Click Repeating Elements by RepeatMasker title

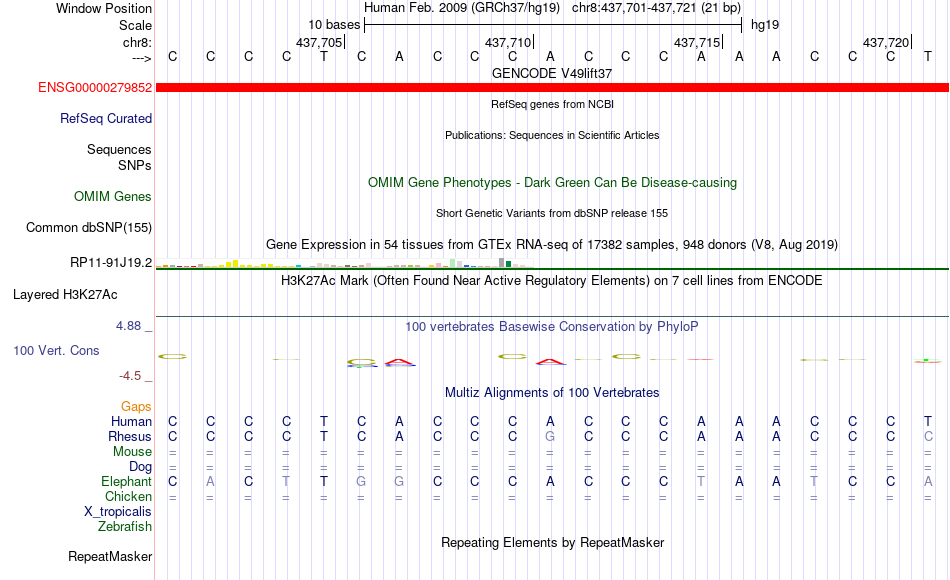pos(552,542)
